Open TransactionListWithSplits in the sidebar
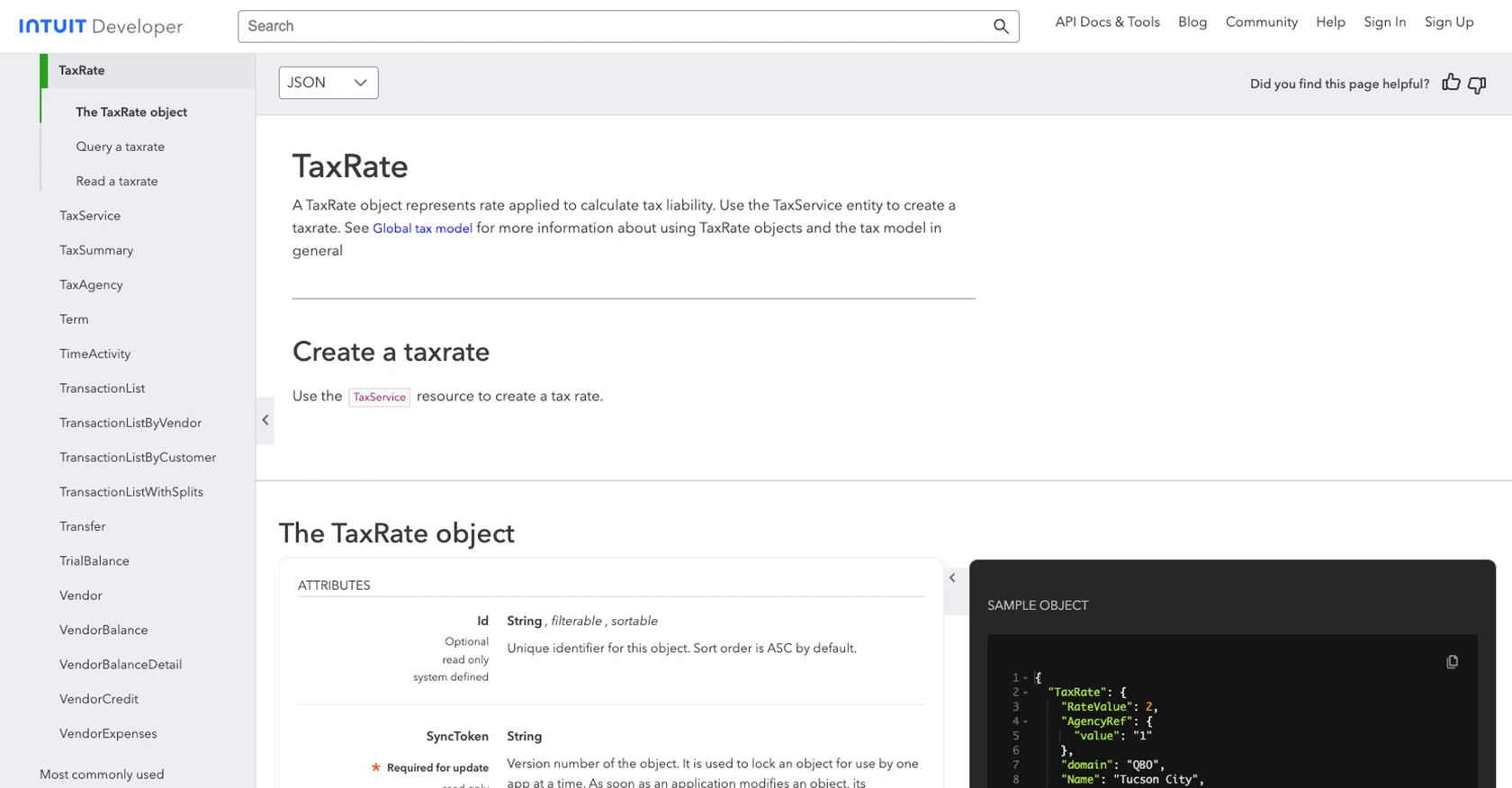1512x788 pixels. click(131, 492)
